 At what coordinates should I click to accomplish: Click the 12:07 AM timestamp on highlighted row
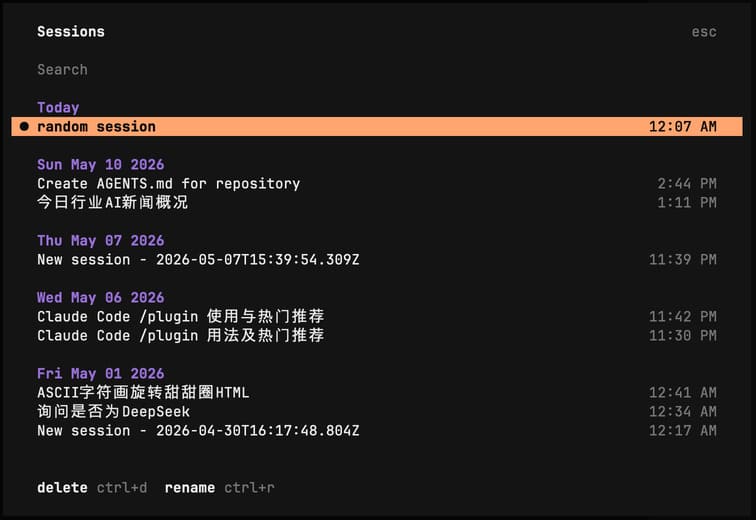(x=682, y=126)
